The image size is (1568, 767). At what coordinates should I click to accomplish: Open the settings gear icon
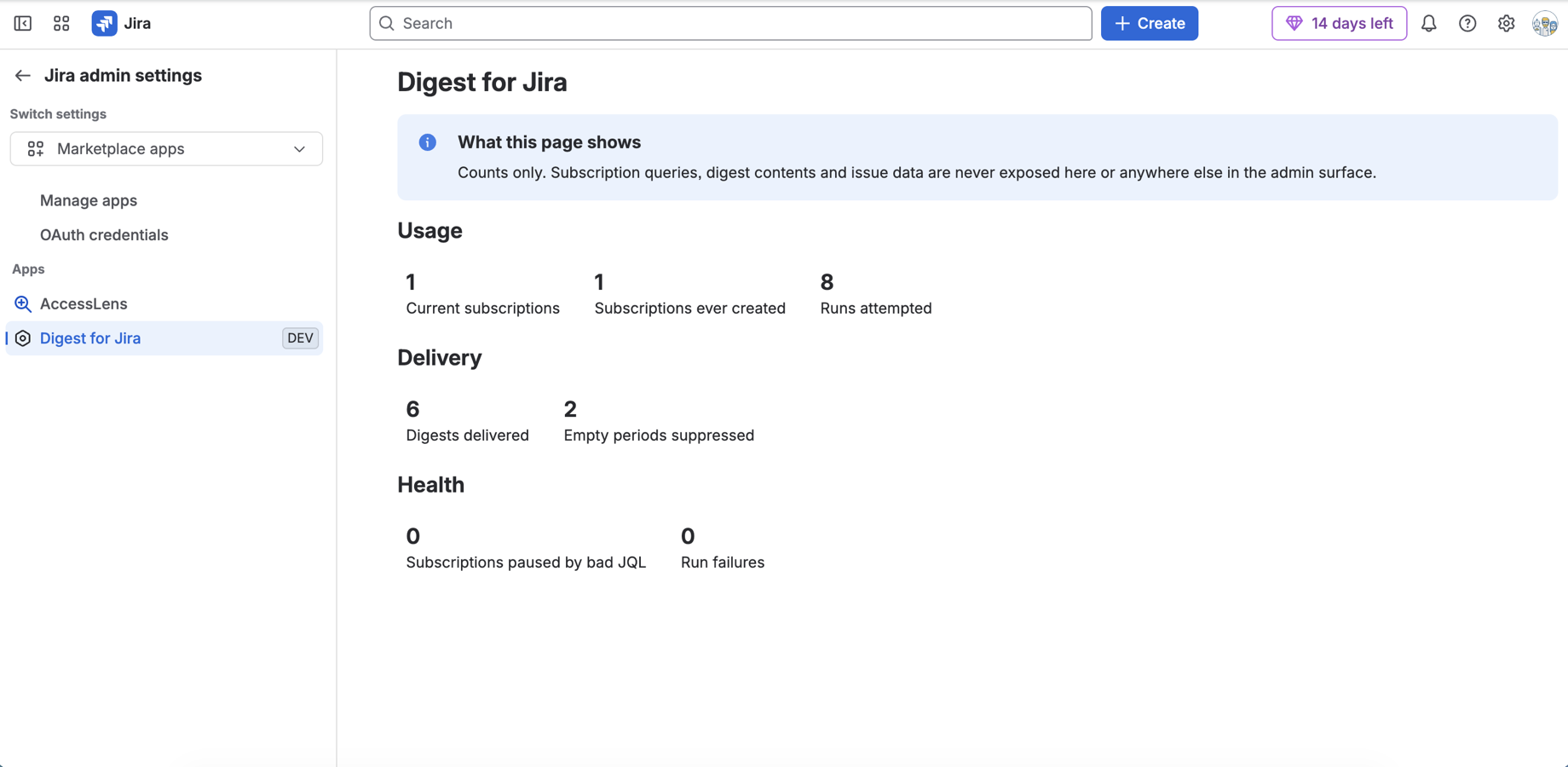point(1506,23)
